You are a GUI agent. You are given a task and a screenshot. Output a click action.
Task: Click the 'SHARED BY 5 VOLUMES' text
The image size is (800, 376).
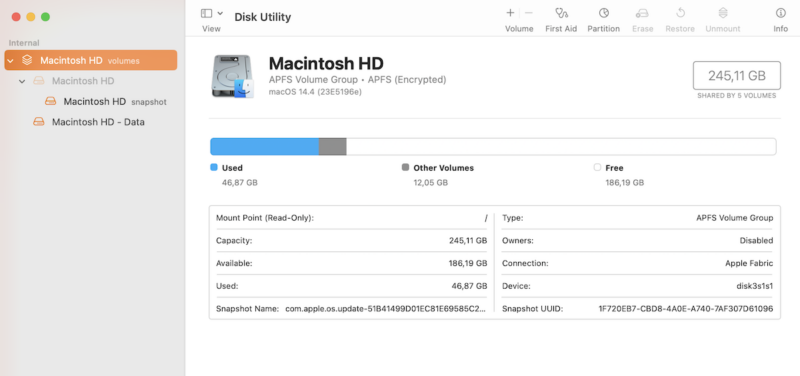737,95
